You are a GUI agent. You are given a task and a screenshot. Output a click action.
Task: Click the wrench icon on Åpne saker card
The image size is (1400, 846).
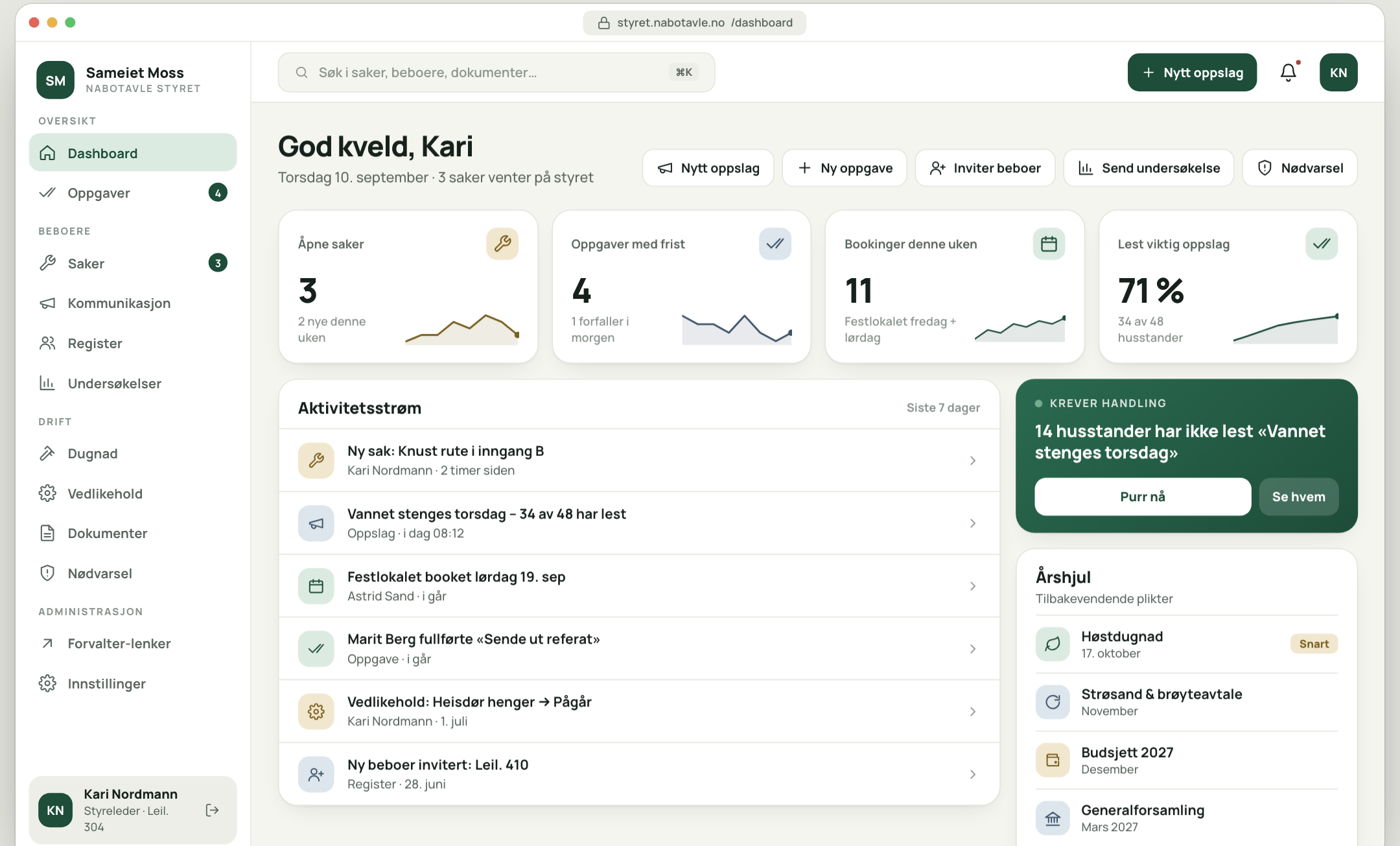click(502, 244)
